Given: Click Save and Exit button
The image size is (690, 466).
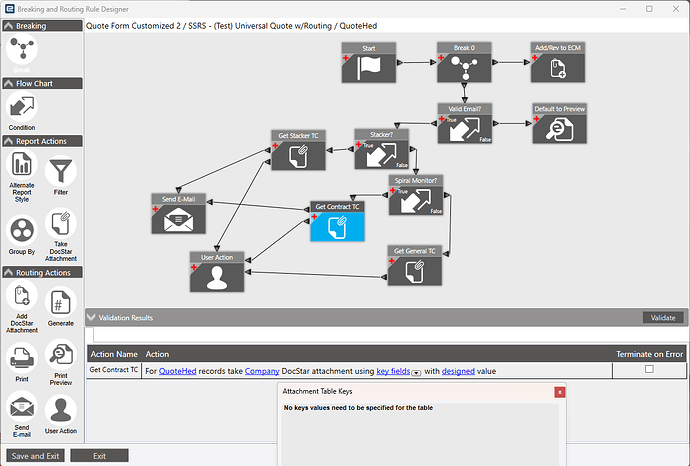Looking at the screenshot, I should point(35,456).
